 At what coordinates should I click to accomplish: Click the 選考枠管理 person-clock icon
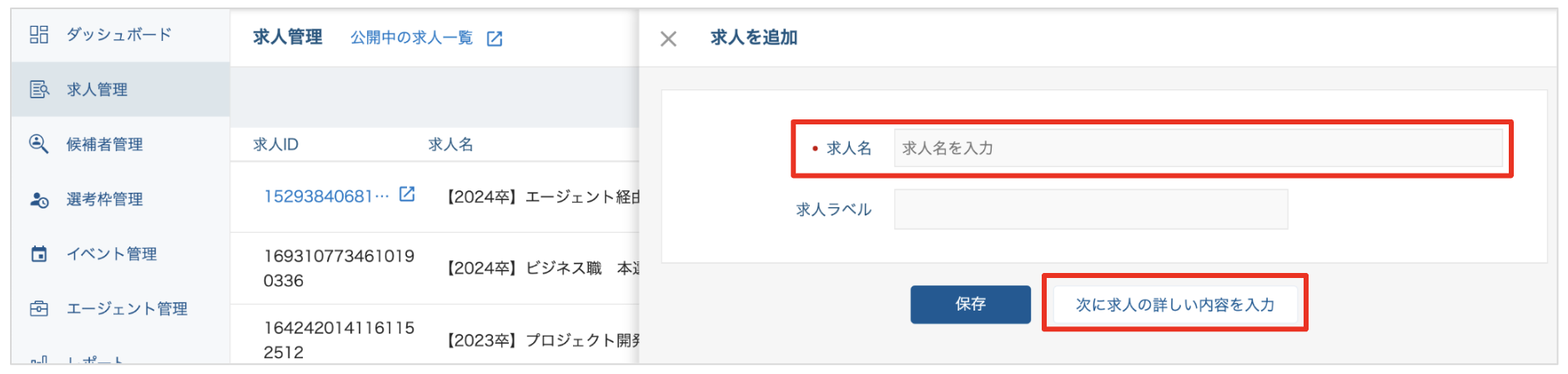click(x=38, y=200)
